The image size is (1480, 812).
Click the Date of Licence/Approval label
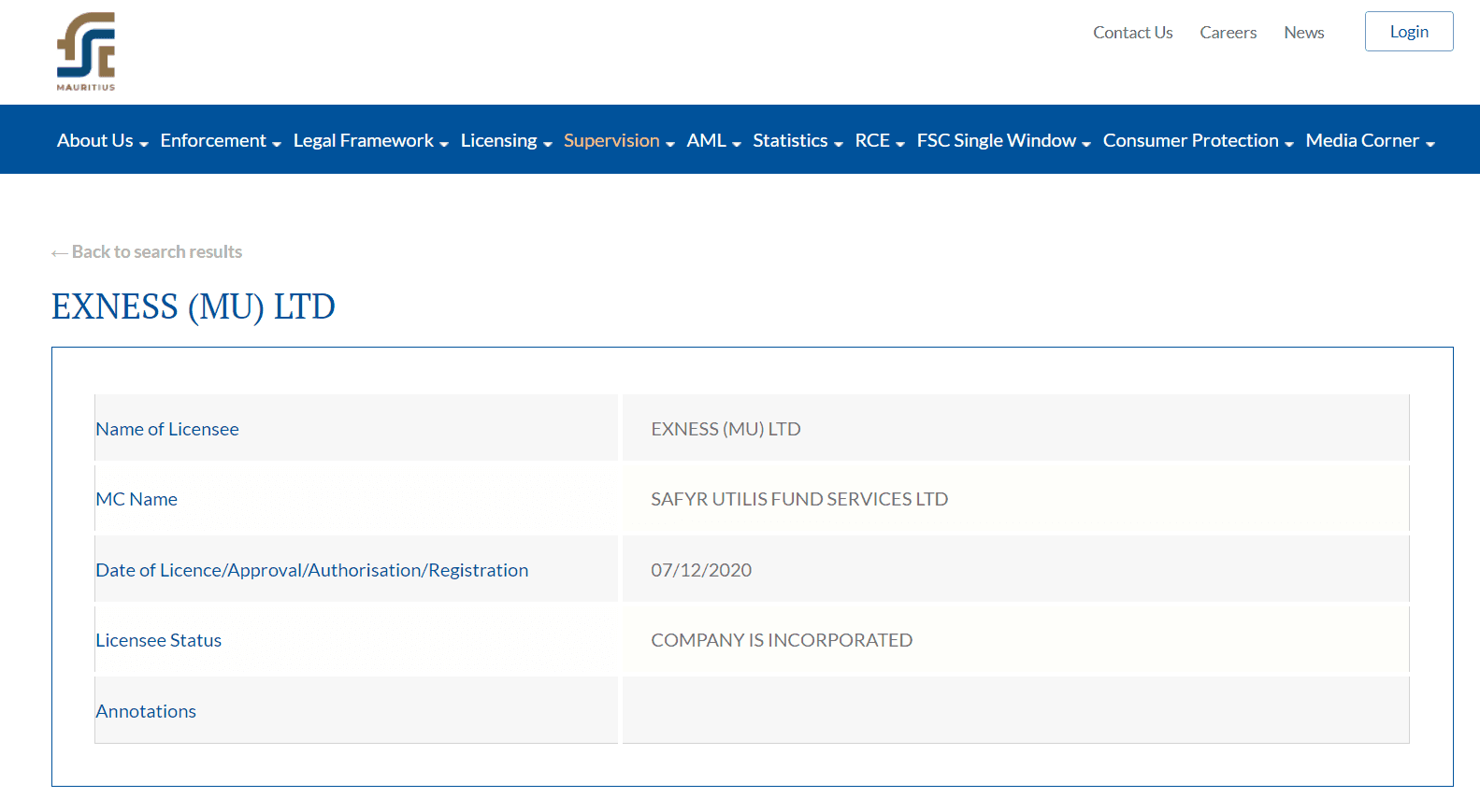[311, 570]
